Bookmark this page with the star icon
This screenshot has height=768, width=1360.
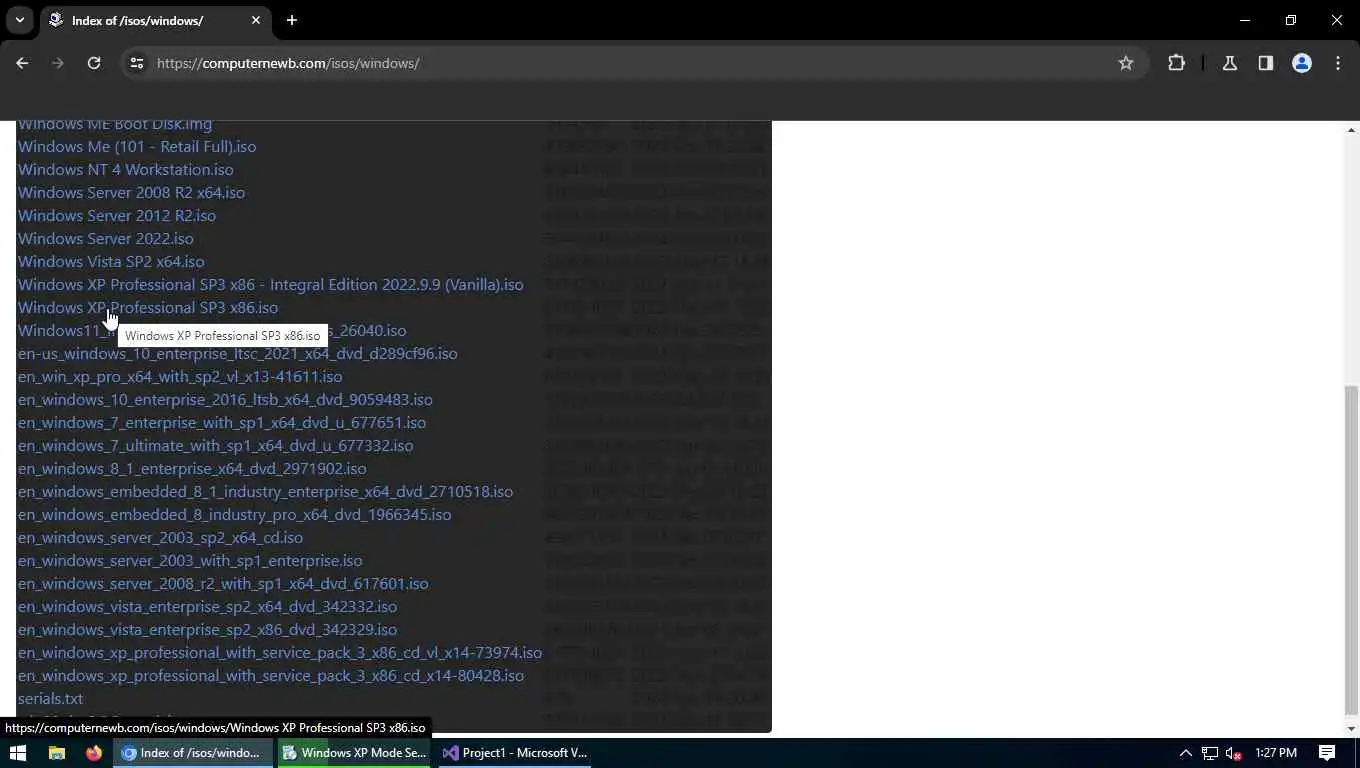coord(1126,63)
